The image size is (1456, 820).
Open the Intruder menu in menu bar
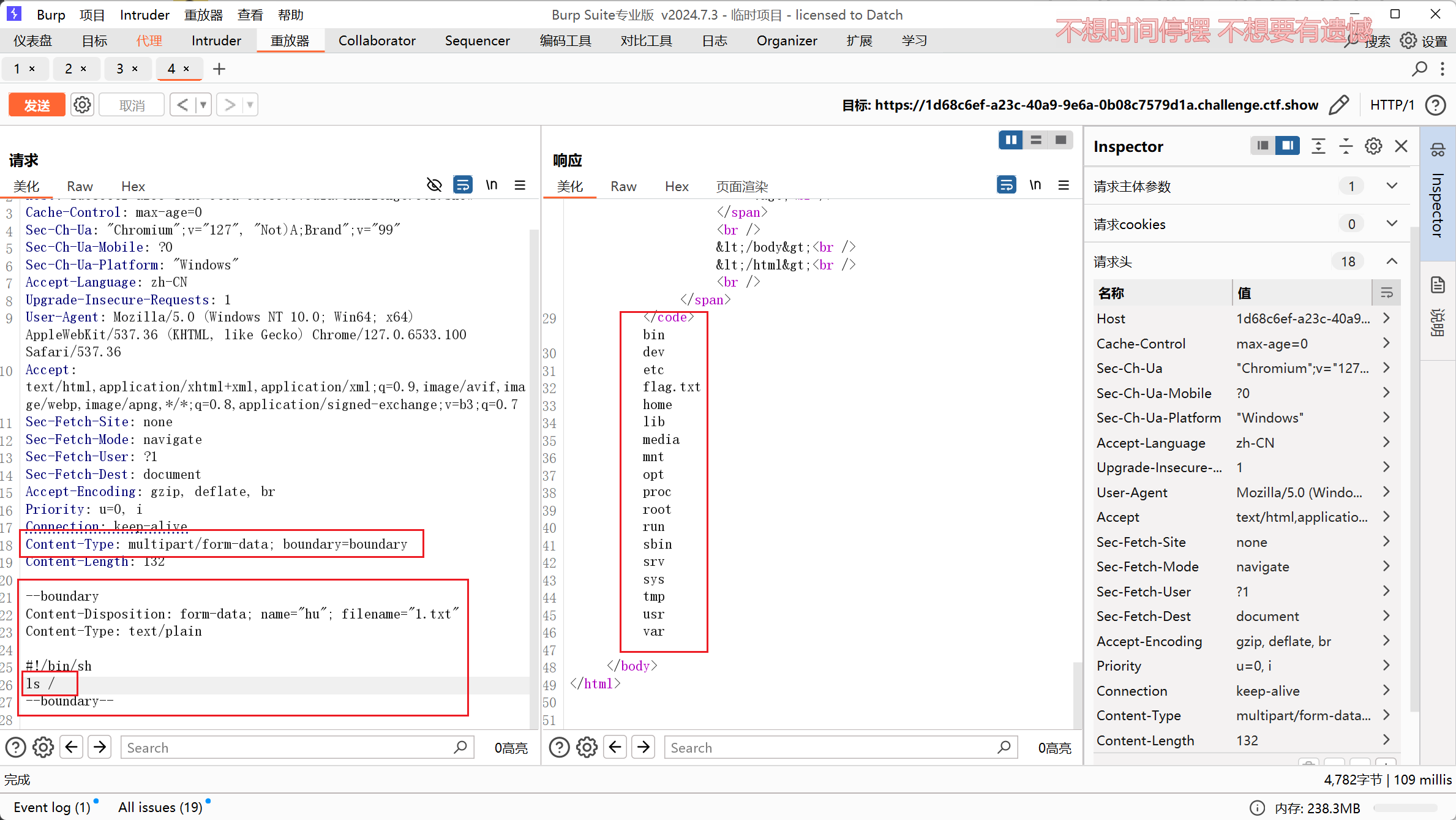pyautogui.click(x=144, y=15)
